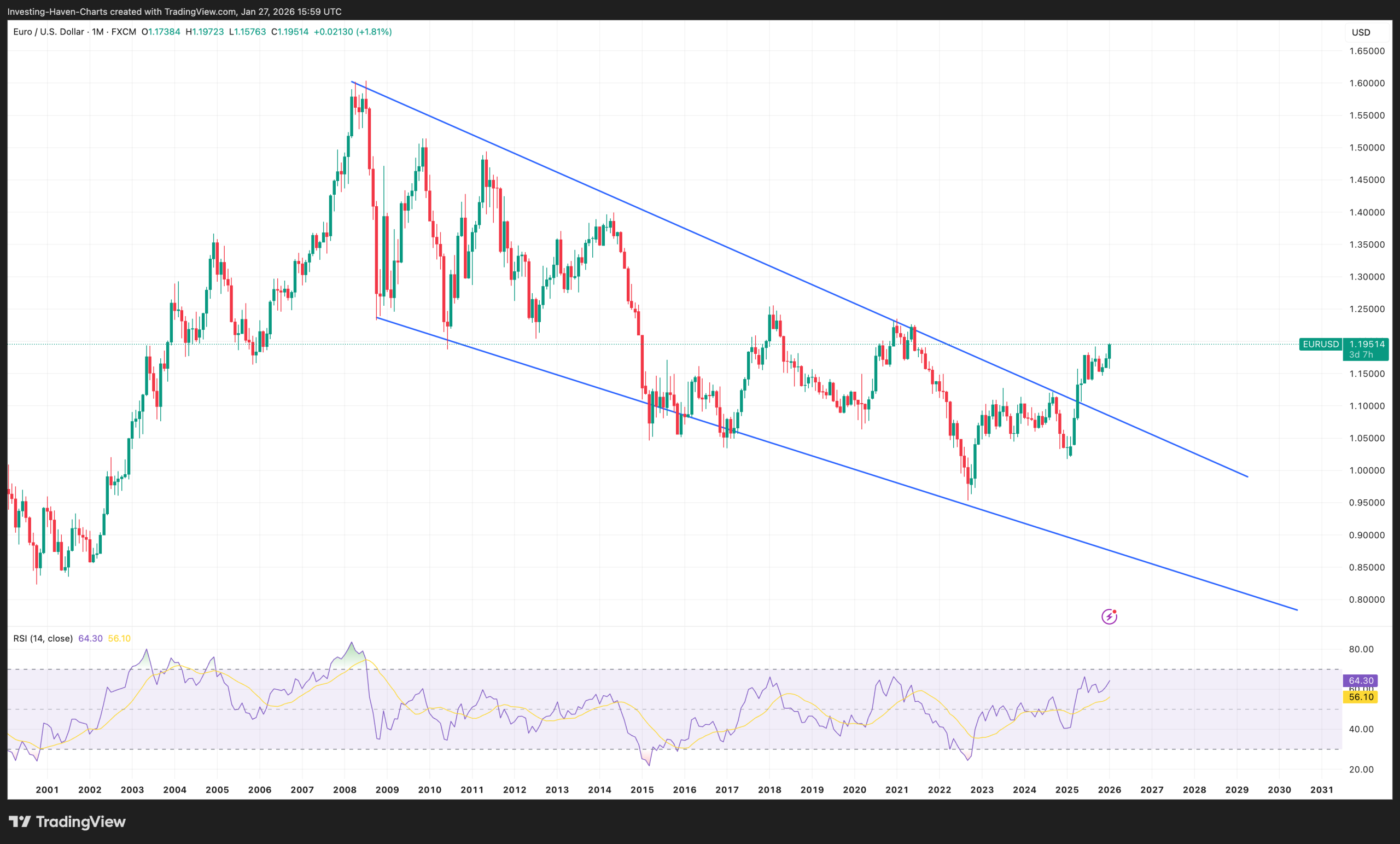The image size is (1400, 844).
Task: Click the purple 64.30 RSI value badge
Action: point(1361,680)
